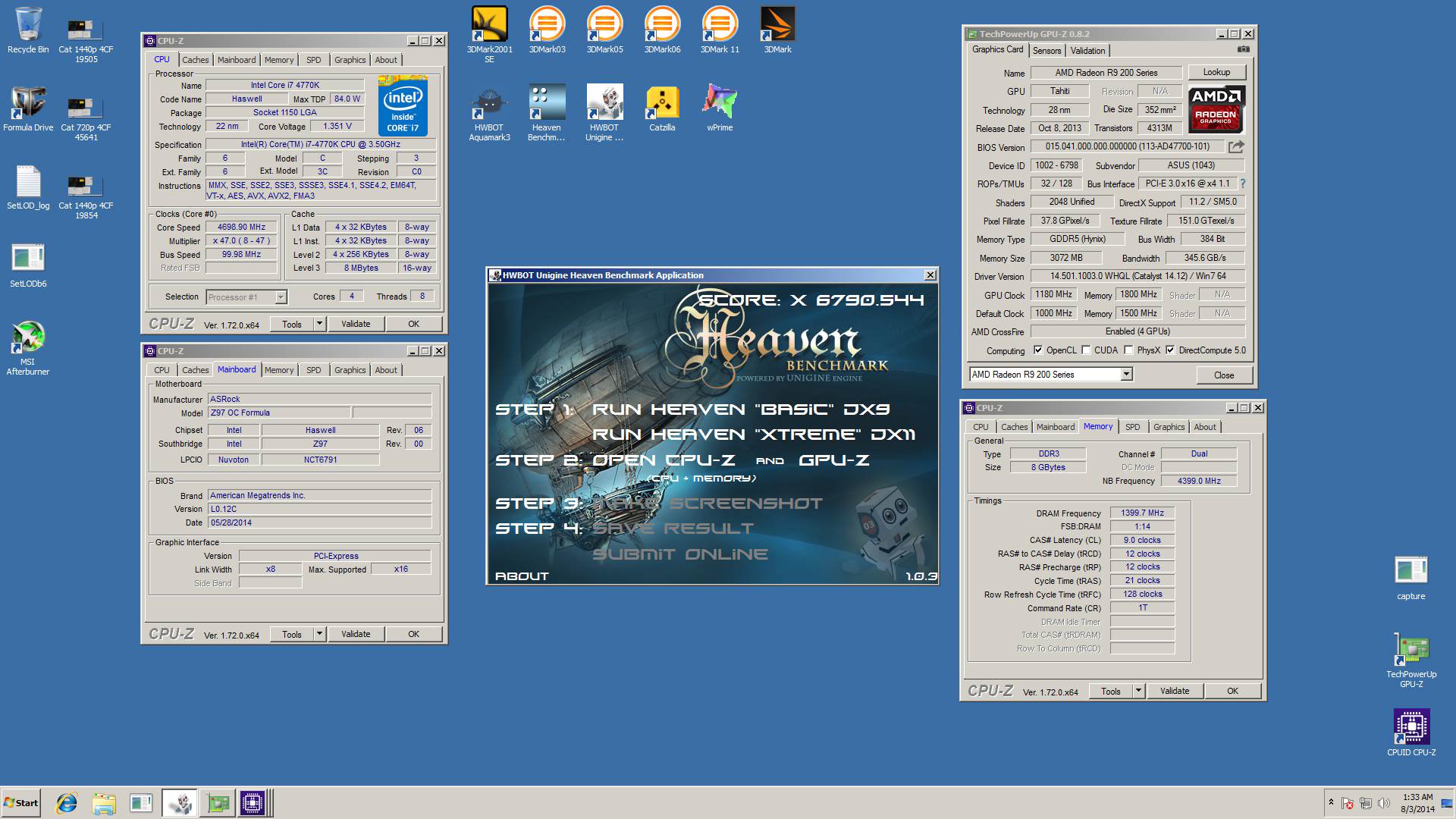This screenshot has width=1456, height=819.
Task: Launch the 3DMark06 shortcut
Action: coord(662,30)
